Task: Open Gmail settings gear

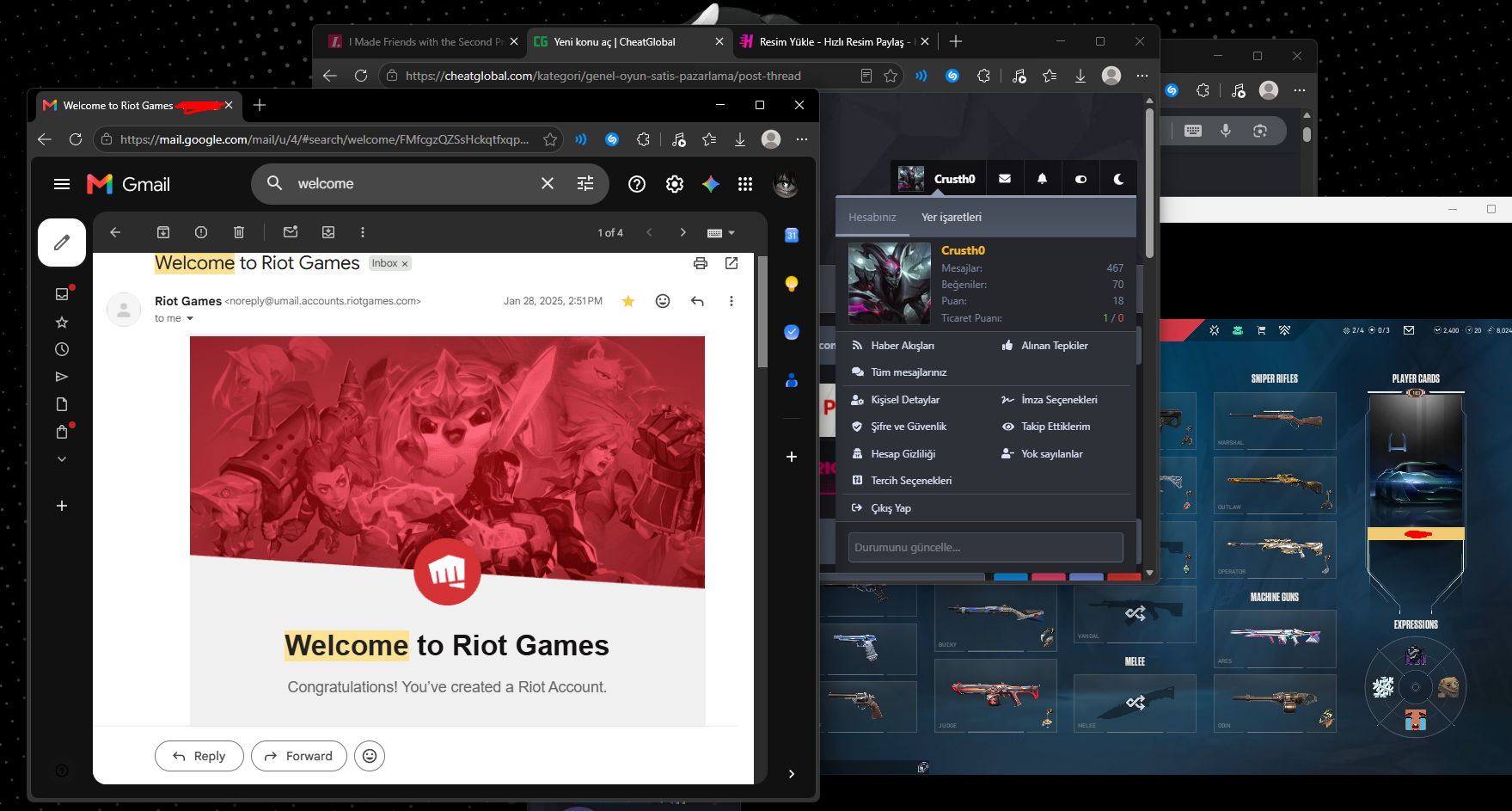Action: point(675,184)
